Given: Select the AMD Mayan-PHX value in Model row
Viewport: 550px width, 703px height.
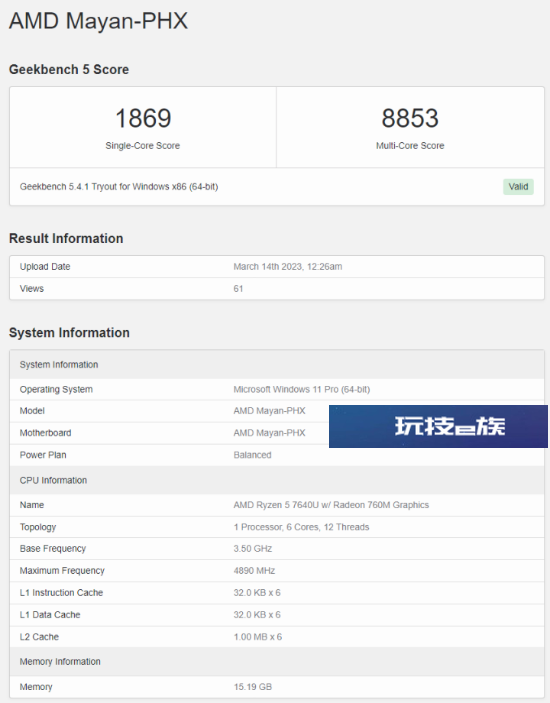Looking at the screenshot, I should pos(269,411).
